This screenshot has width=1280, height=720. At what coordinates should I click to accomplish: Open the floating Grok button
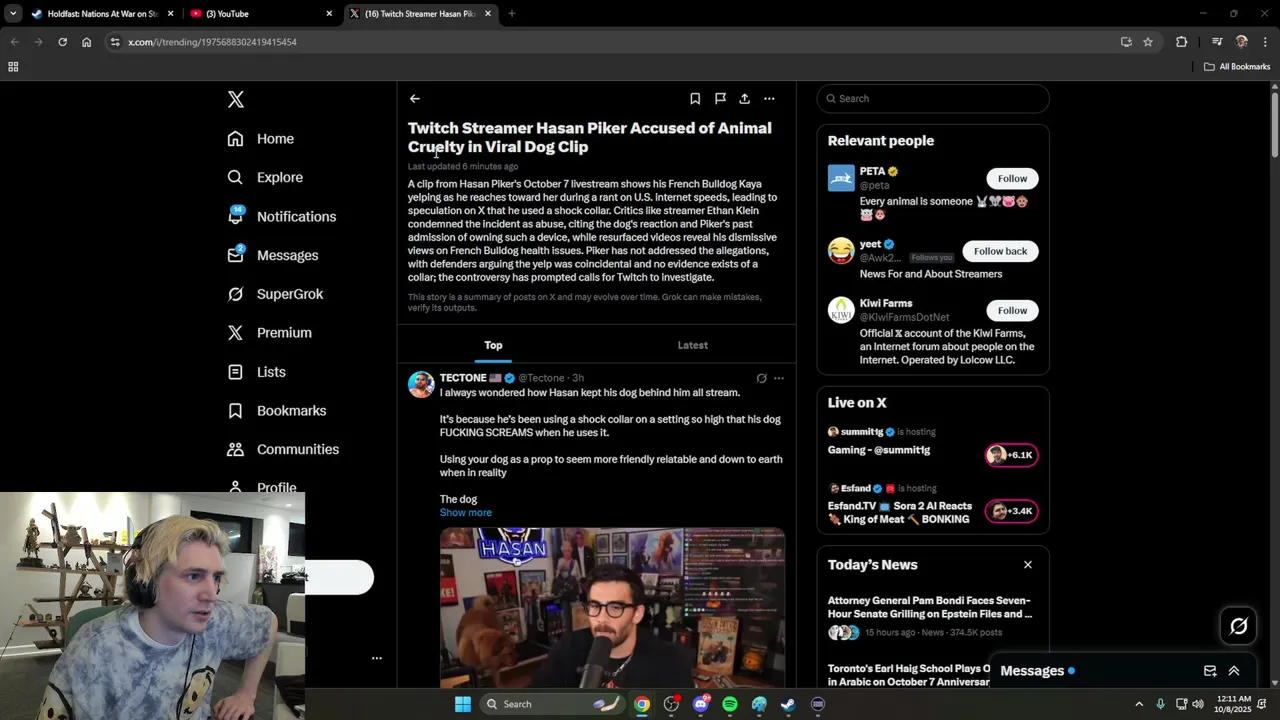click(x=1238, y=626)
